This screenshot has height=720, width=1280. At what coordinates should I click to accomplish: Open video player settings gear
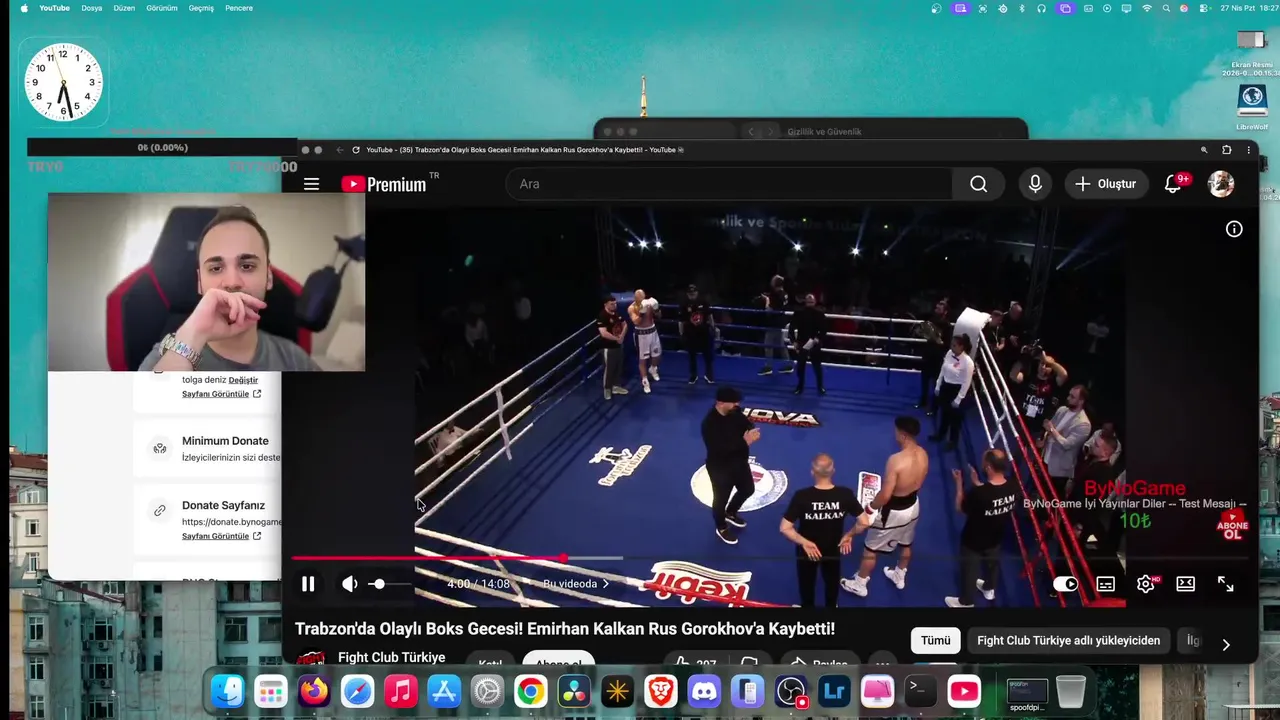(x=1145, y=584)
